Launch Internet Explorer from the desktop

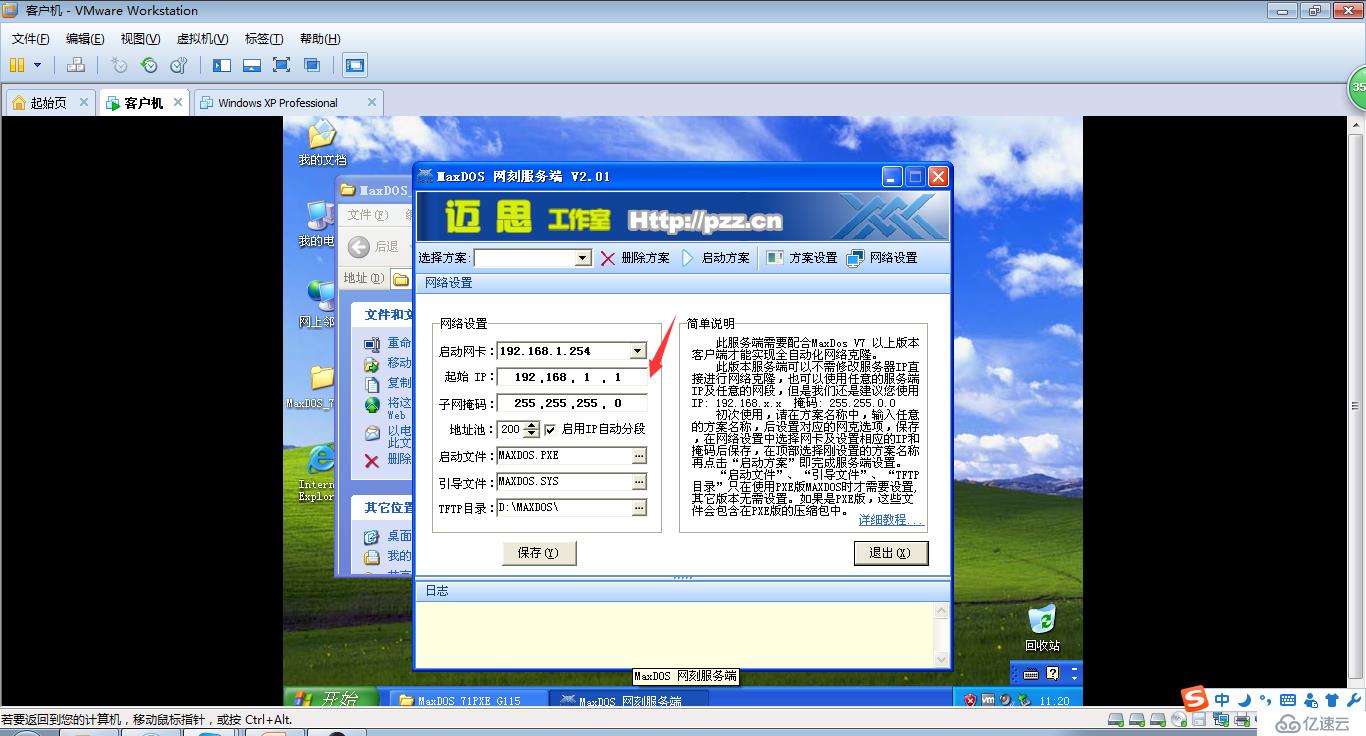point(318,472)
